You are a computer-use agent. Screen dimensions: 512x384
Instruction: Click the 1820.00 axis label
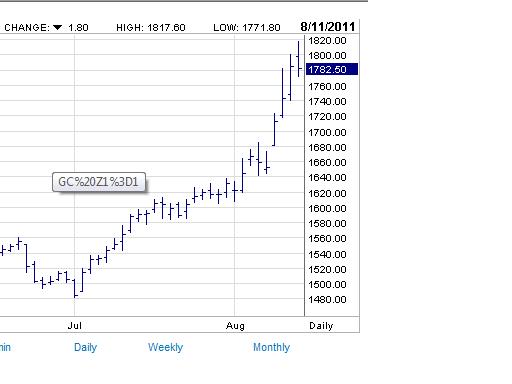pos(327,41)
